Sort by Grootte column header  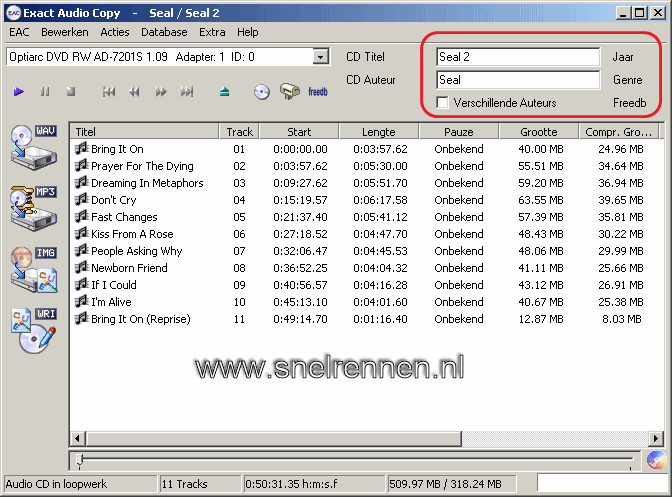point(539,132)
